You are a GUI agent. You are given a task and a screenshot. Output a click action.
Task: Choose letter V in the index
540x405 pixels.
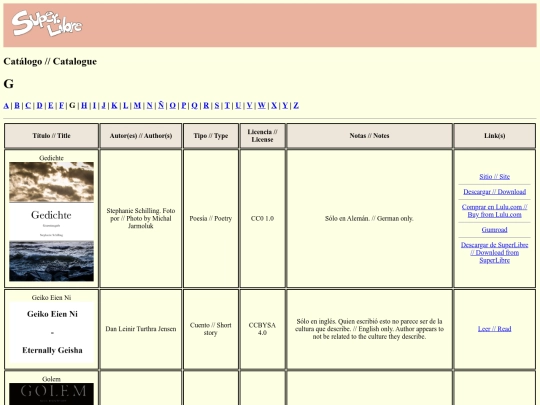250,105
